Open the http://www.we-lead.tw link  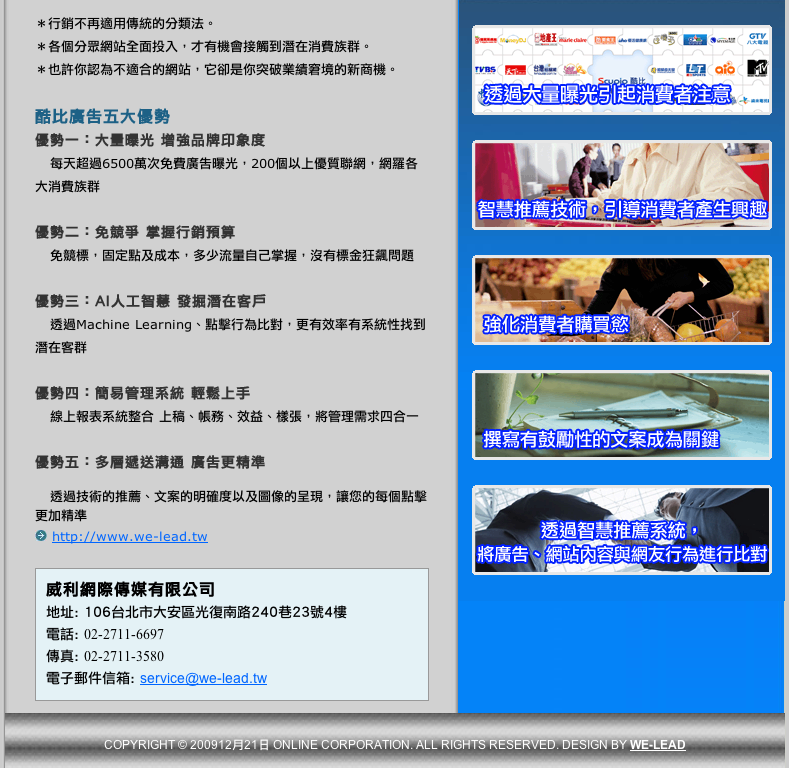click(129, 536)
